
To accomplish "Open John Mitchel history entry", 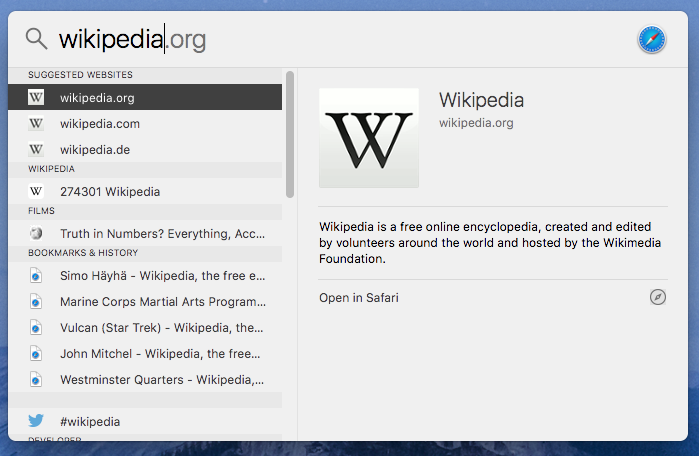I will (145, 353).
